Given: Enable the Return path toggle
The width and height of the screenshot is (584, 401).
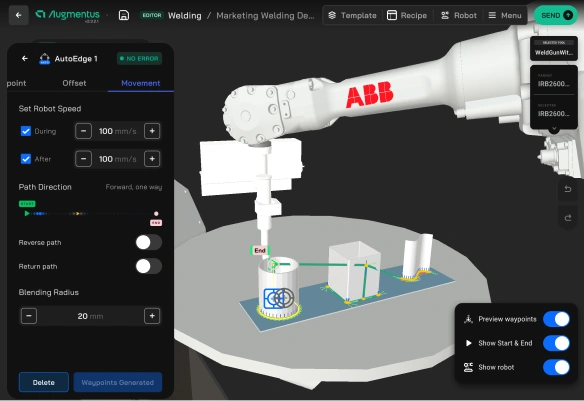Looking at the screenshot, I should point(149,266).
